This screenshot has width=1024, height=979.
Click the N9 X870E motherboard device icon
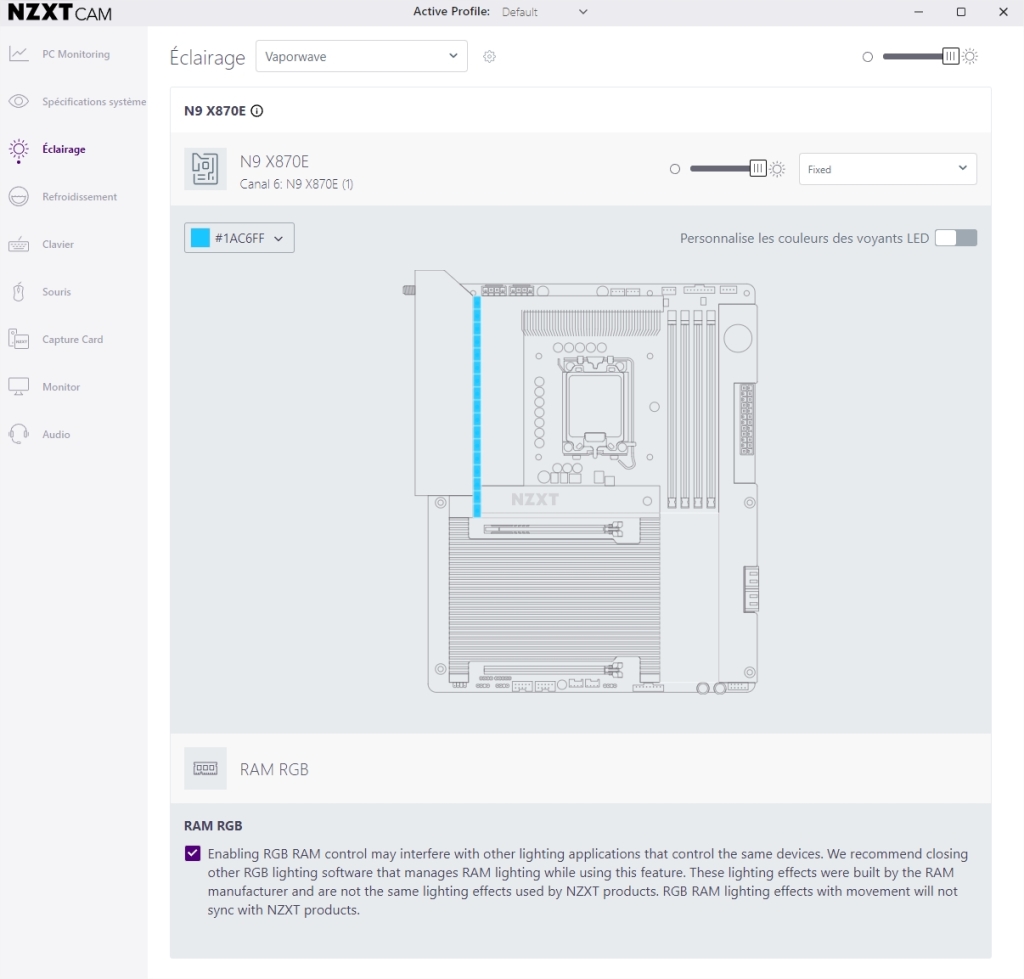point(205,169)
